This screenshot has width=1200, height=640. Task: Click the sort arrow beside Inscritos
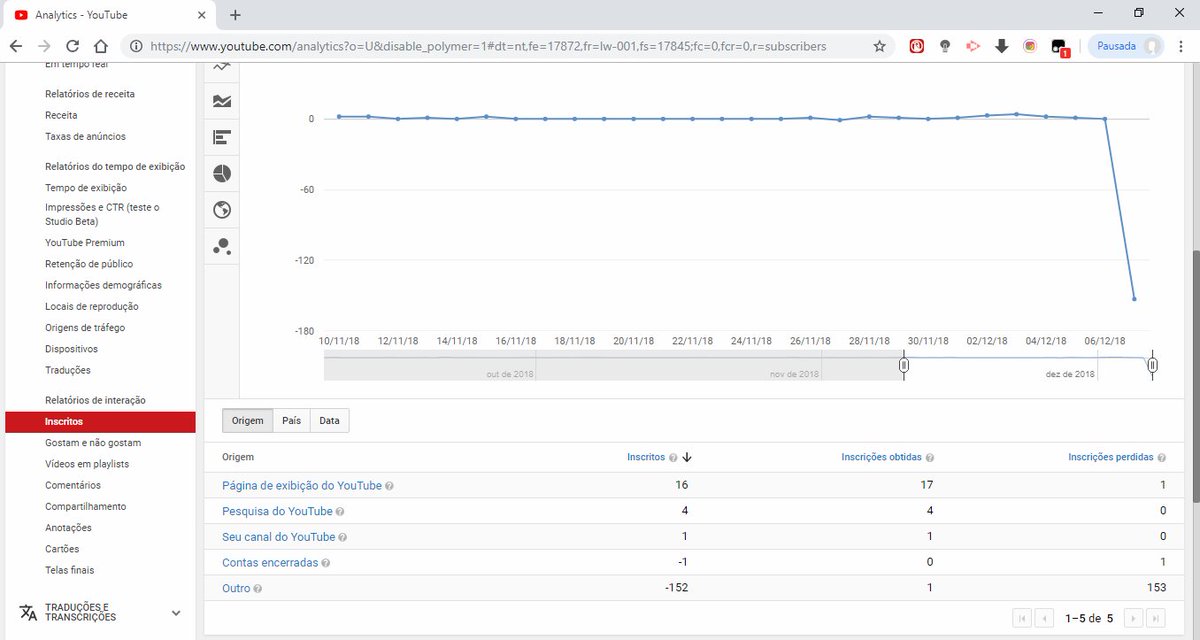pos(687,457)
